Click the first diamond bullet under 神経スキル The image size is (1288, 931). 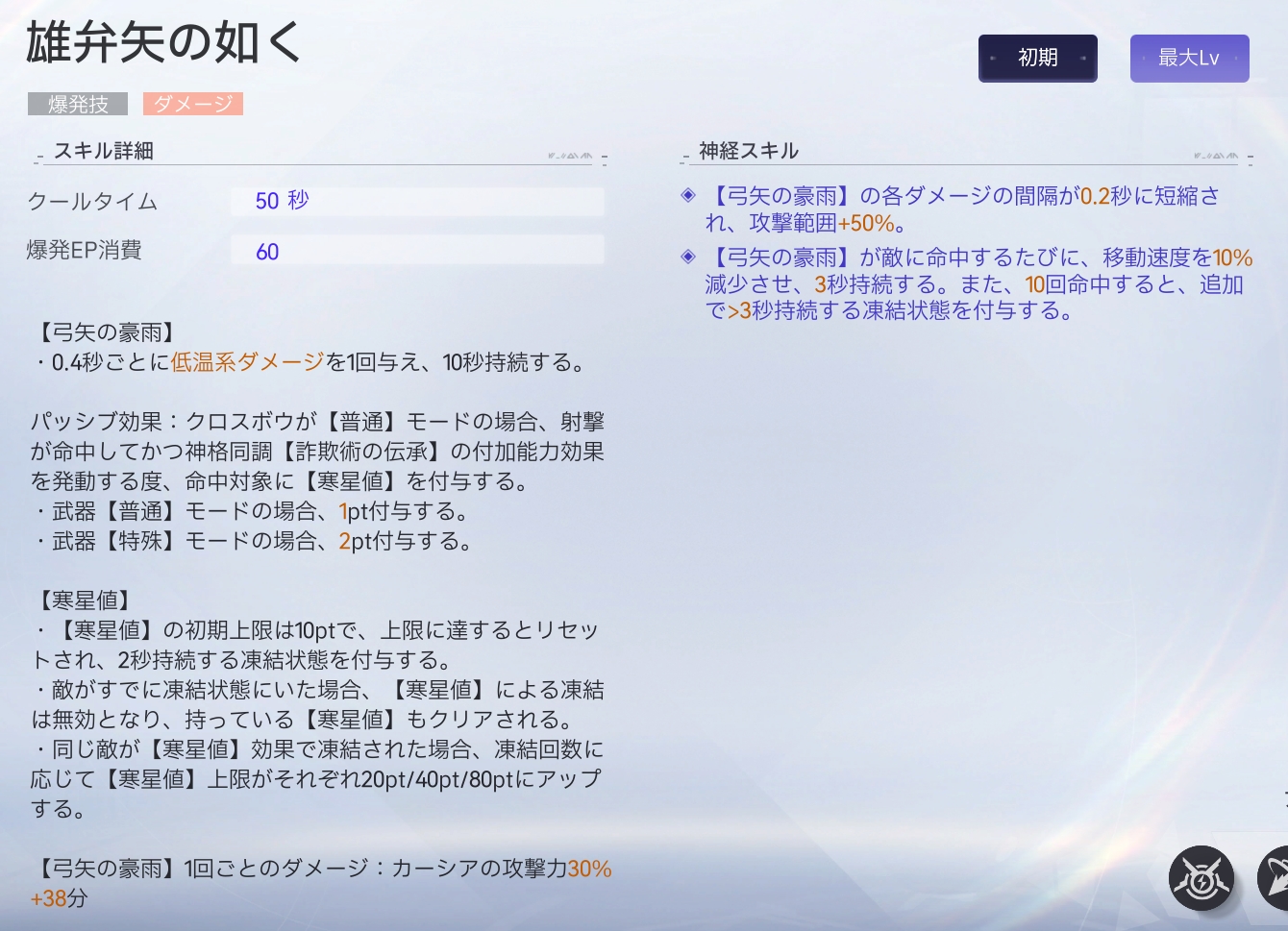pos(688,196)
